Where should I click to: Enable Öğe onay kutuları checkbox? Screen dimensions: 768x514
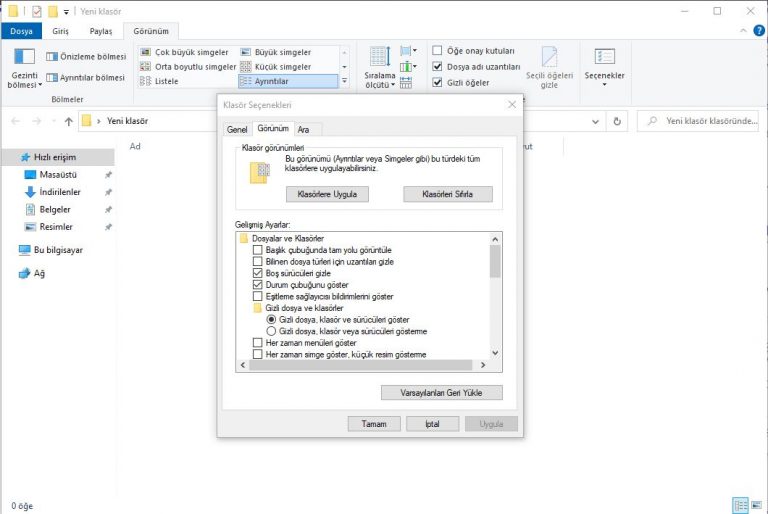(x=437, y=50)
